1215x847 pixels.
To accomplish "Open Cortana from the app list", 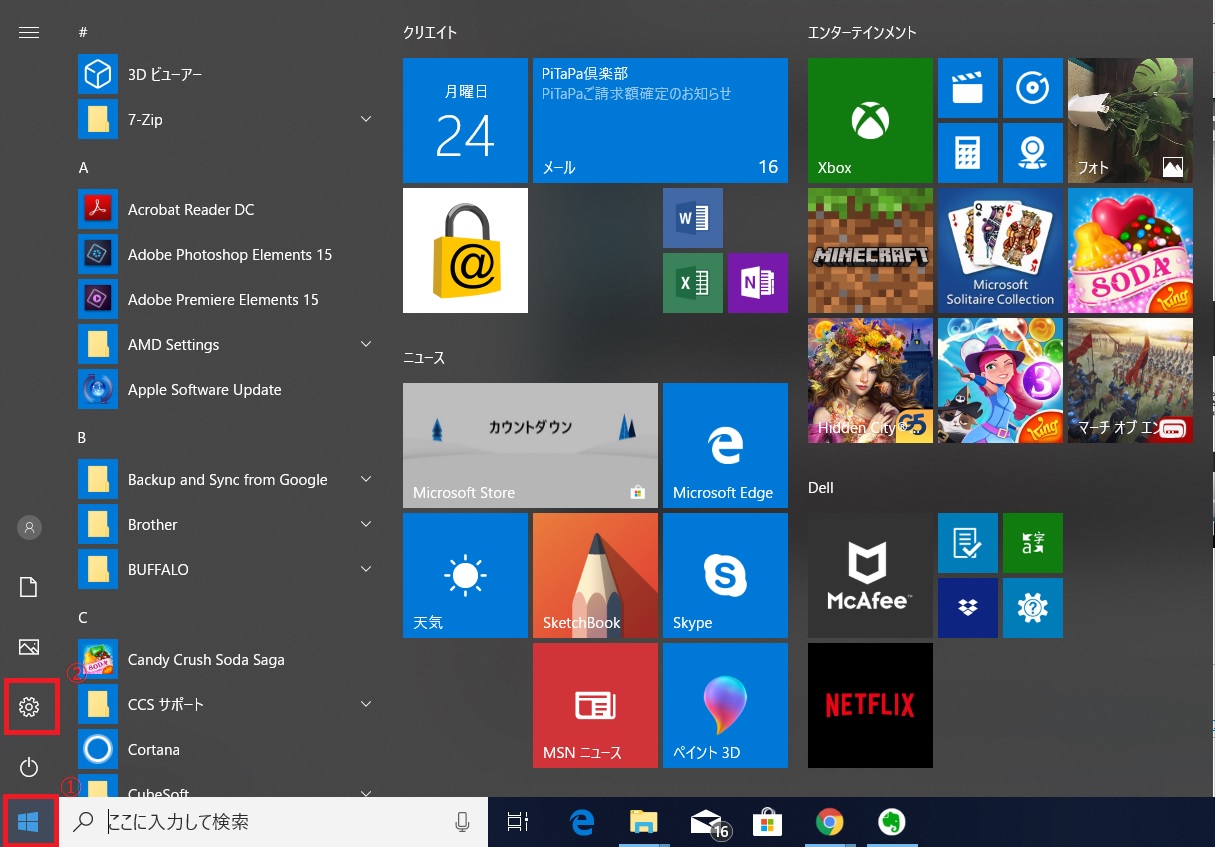I will click(x=228, y=749).
